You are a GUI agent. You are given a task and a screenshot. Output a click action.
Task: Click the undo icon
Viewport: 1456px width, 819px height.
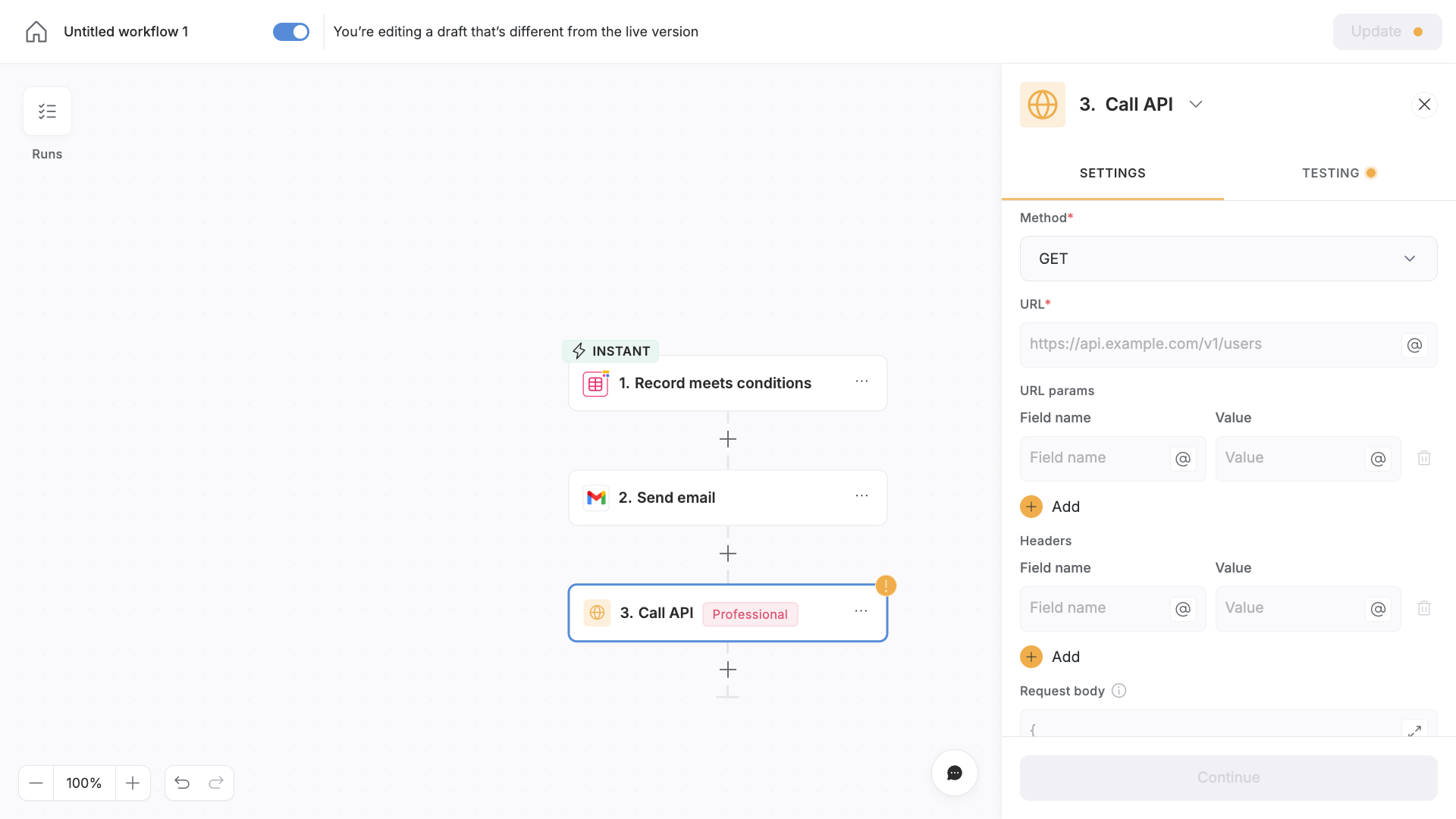(182, 783)
